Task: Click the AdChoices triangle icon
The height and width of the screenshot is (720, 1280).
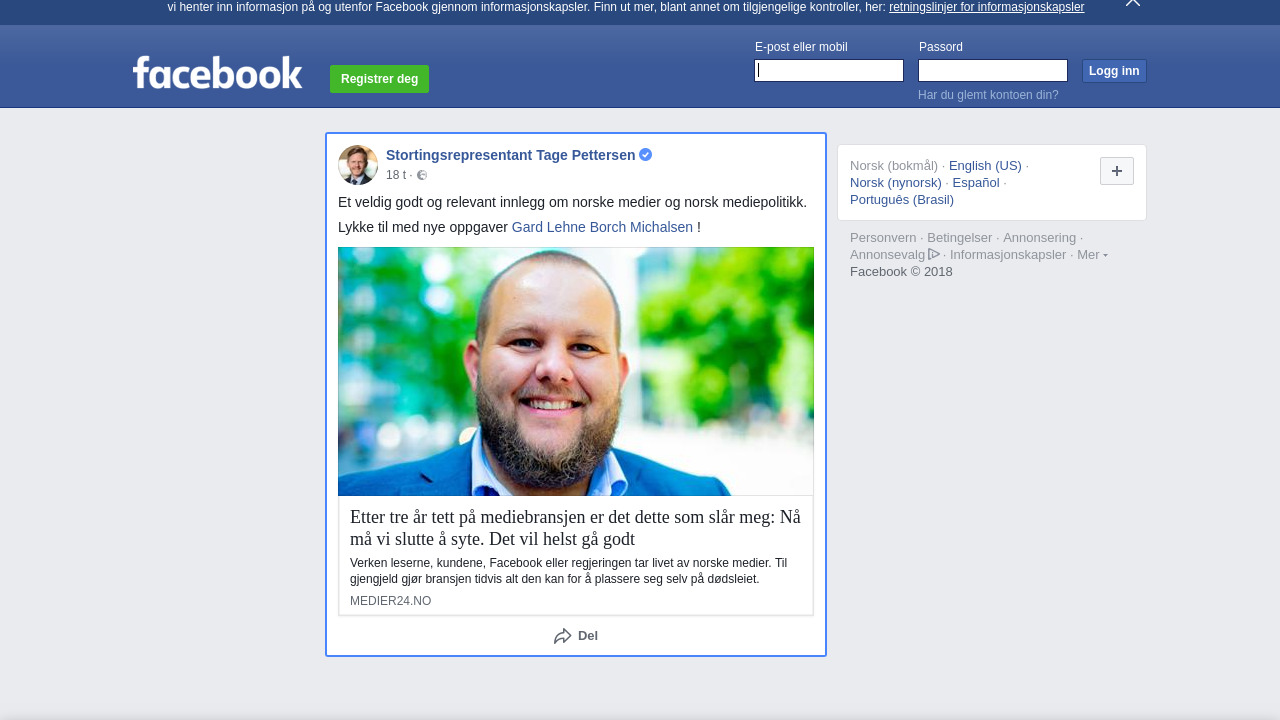Action: [934, 254]
